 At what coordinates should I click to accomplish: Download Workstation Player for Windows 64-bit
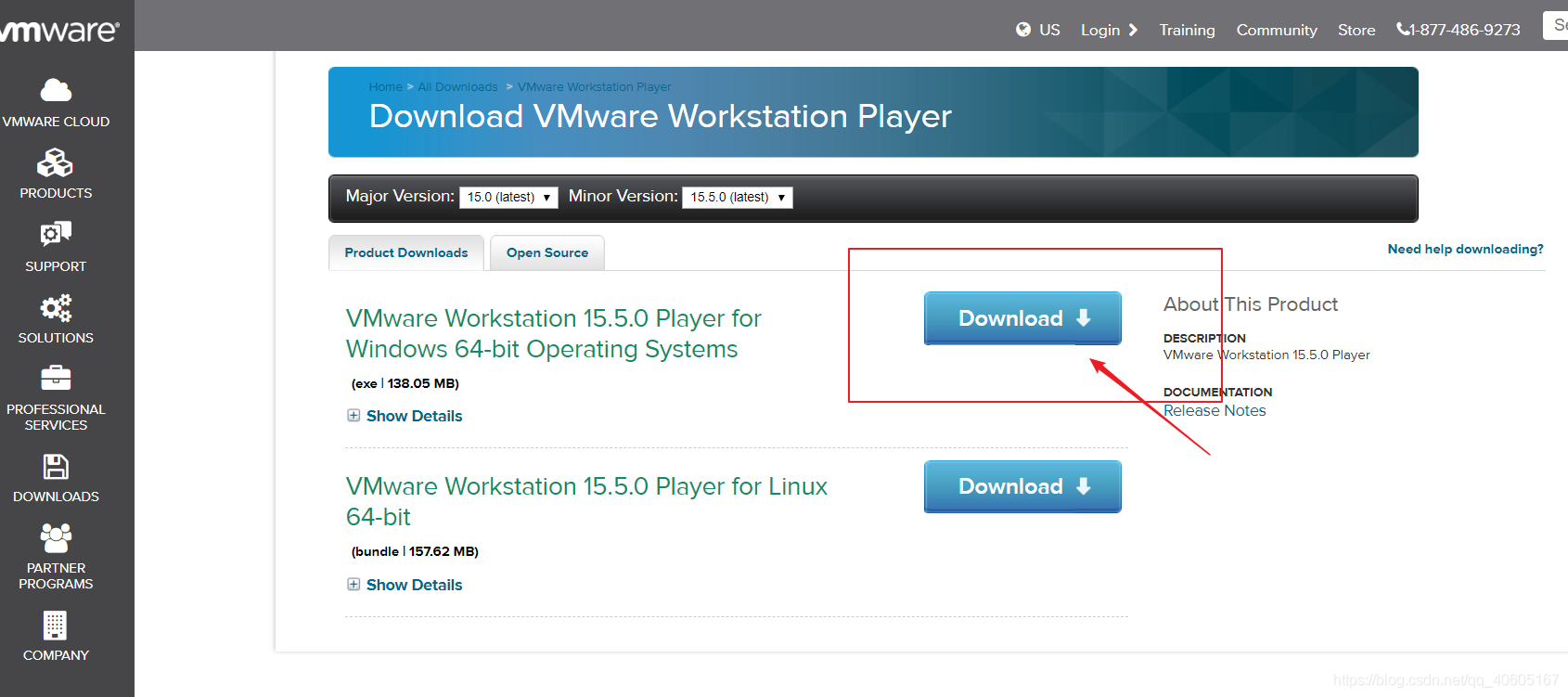click(1022, 318)
